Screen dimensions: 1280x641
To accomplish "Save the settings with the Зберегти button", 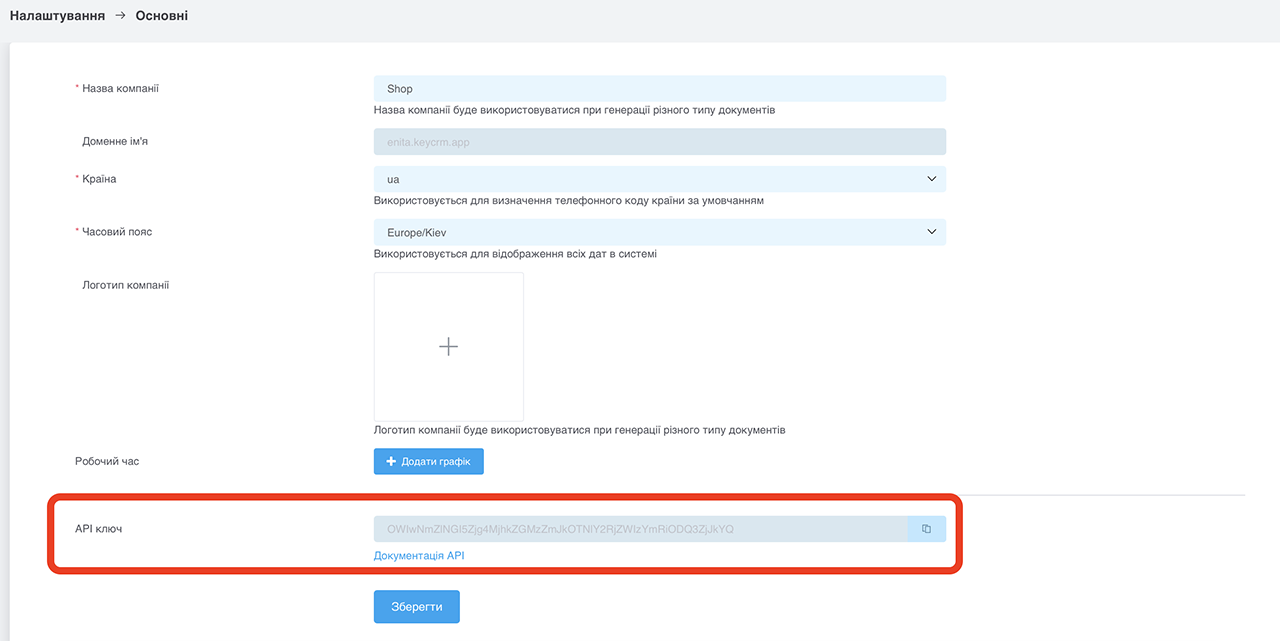I will tap(416, 607).
